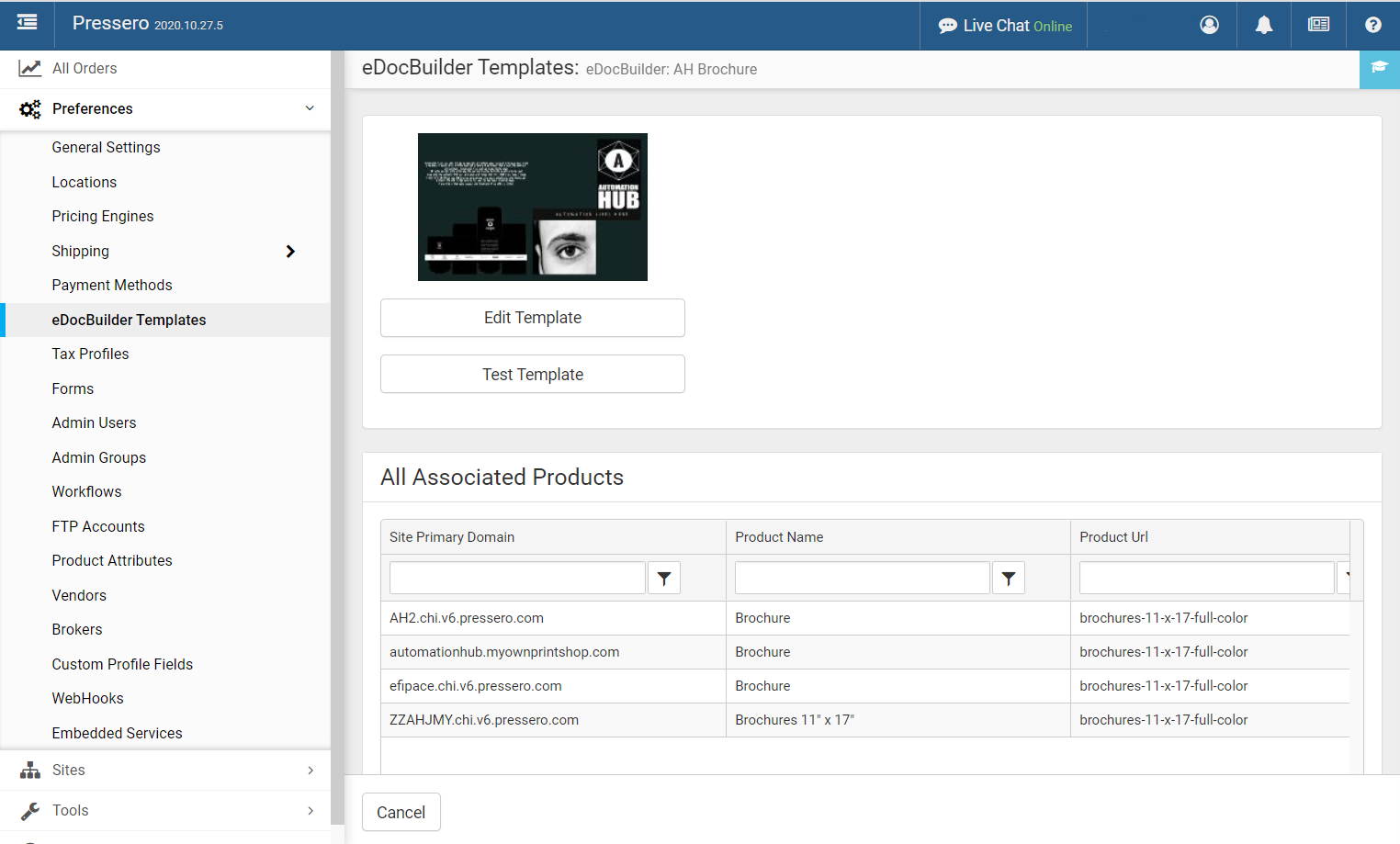Open filter options for Product Name
This screenshot has width=1400, height=844.
click(x=1009, y=578)
